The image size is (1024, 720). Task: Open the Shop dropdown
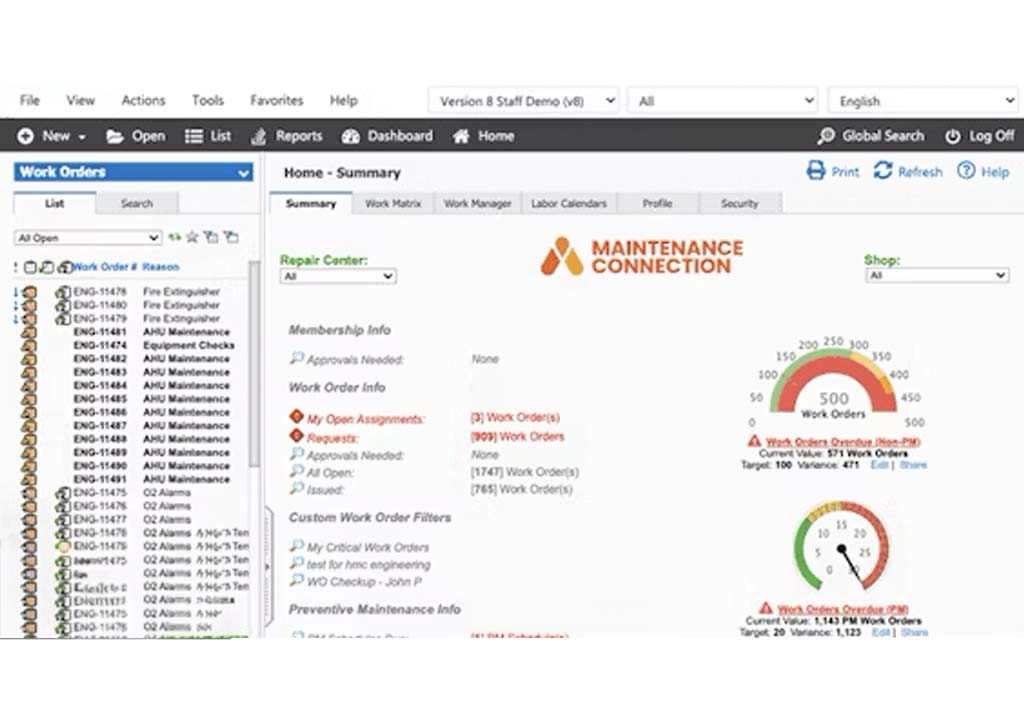pos(936,275)
